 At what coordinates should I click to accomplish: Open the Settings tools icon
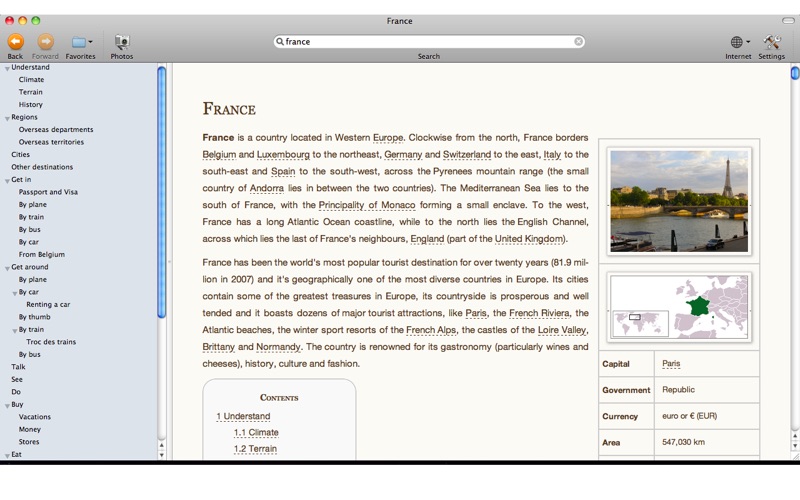pos(771,42)
